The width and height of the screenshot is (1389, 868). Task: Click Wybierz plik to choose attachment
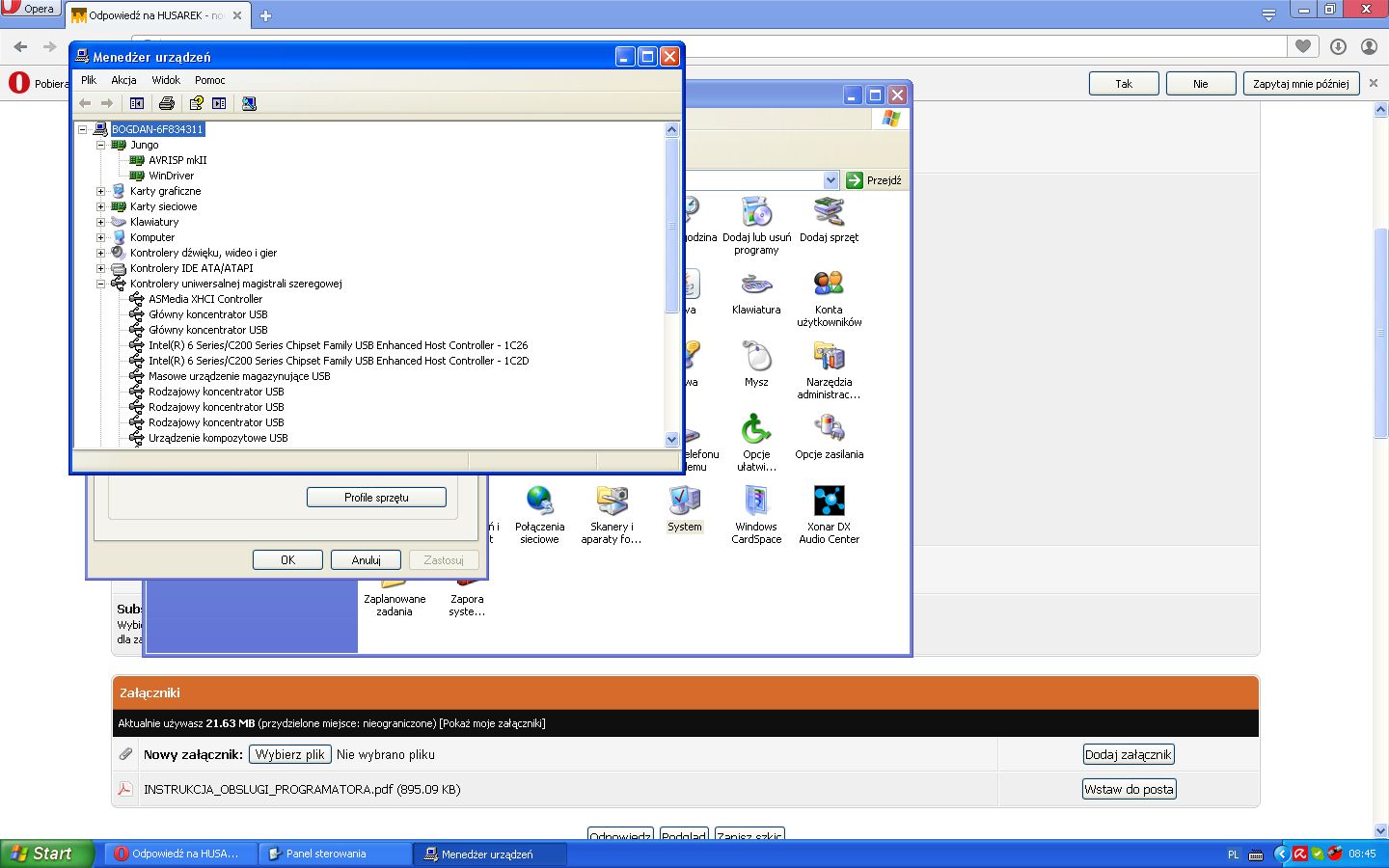[290, 754]
